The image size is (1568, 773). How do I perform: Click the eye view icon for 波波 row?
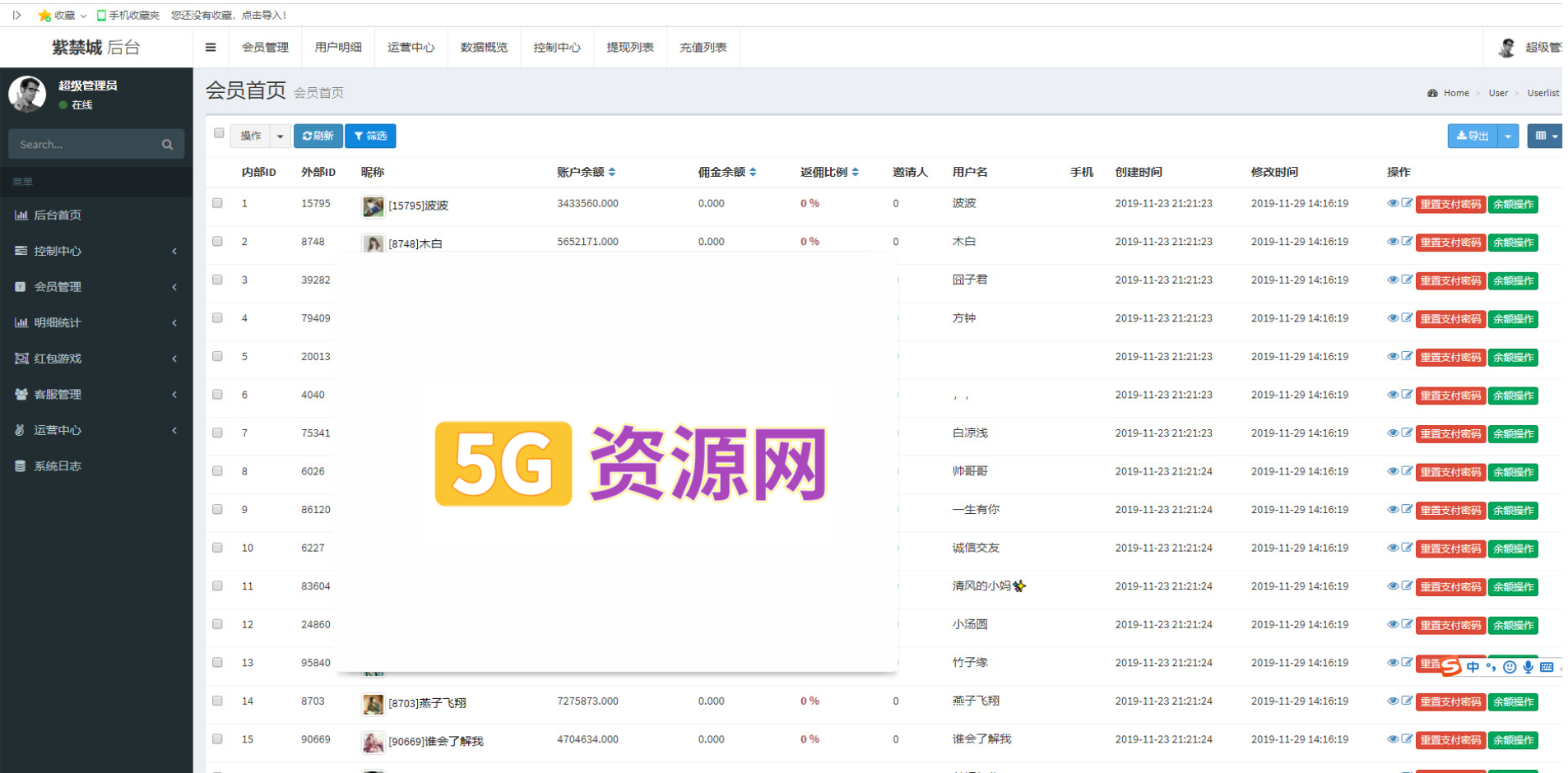click(1392, 203)
